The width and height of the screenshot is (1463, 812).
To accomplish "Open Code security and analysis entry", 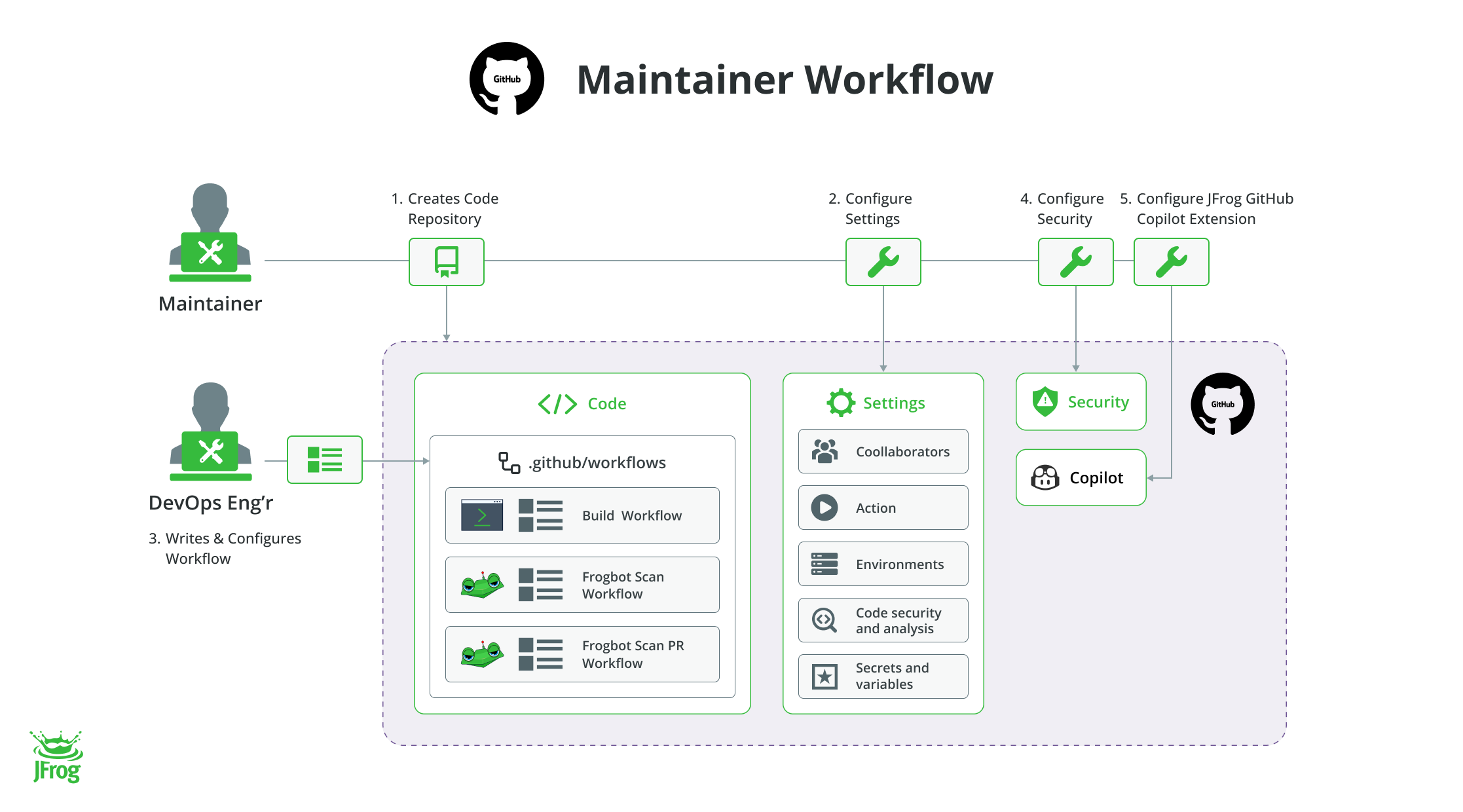I will [x=883, y=620].
